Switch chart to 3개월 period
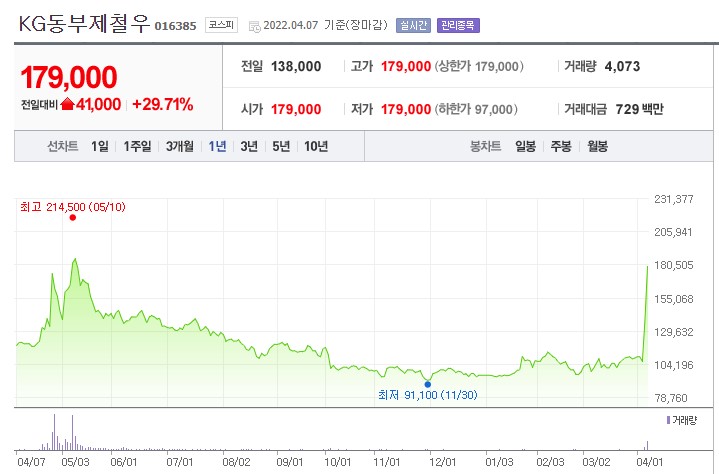 179,146
